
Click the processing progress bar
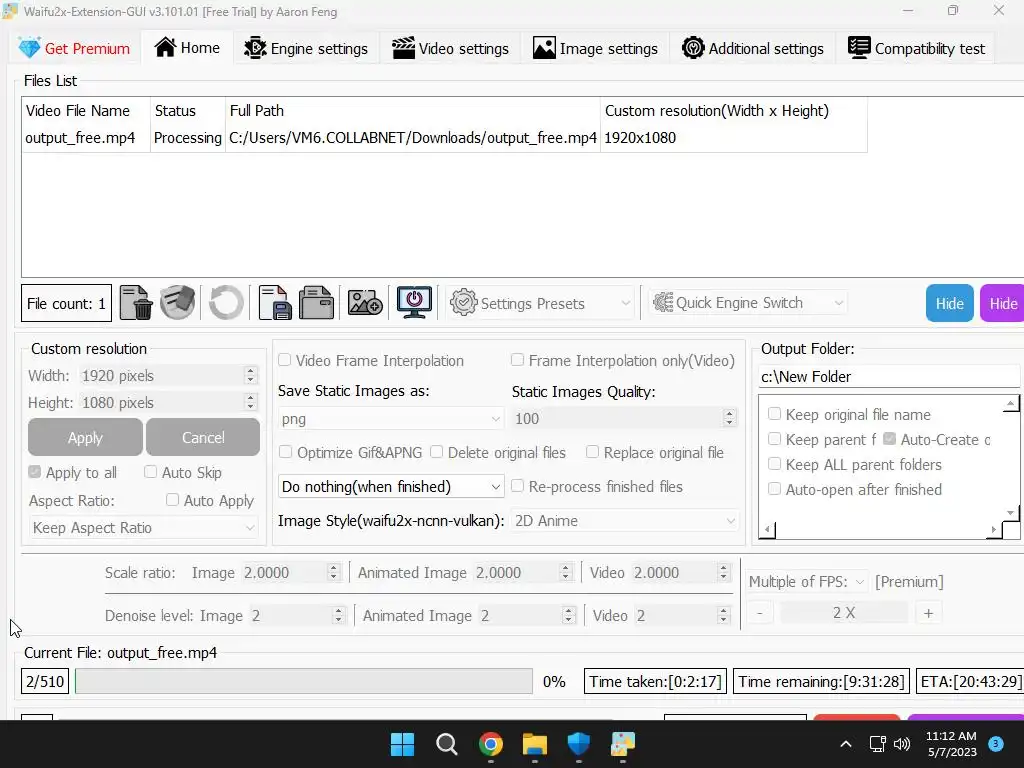pos(304,681)
